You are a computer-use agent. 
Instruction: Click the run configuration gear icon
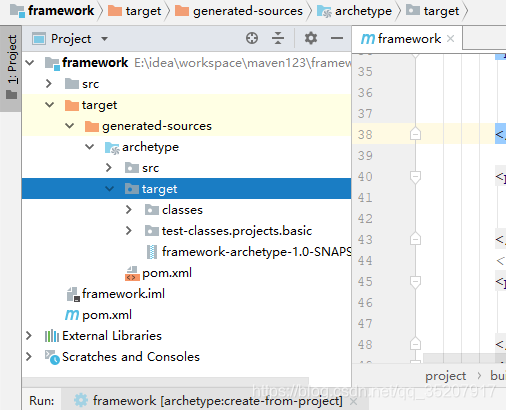(x=81, y=400)
